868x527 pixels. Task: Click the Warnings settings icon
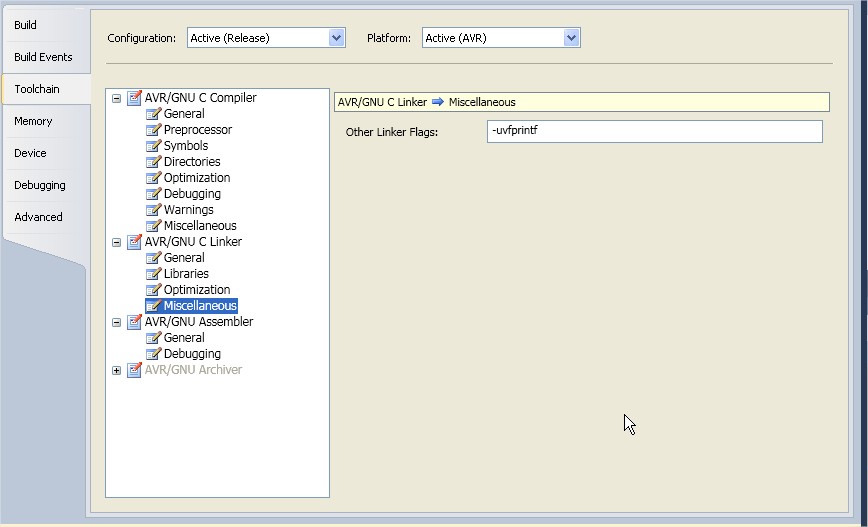[x=153, y=210]
